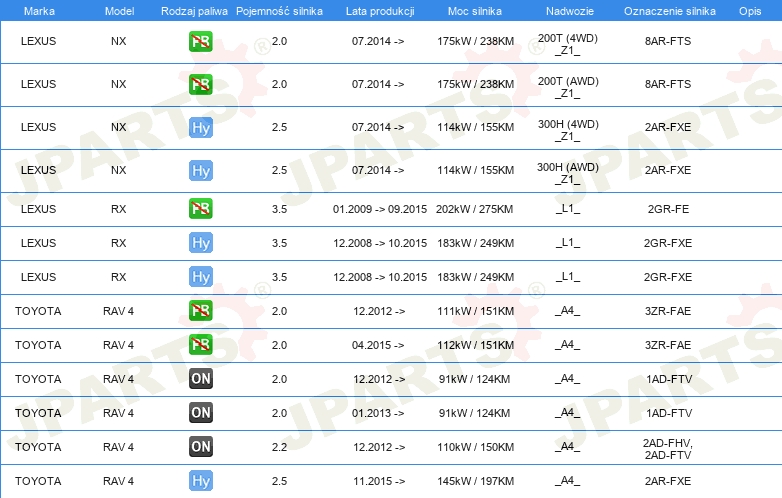Click the 145kW / 197KM power cell
The width and height of the screenshot is (782, 498).
(x=475, y=481)
